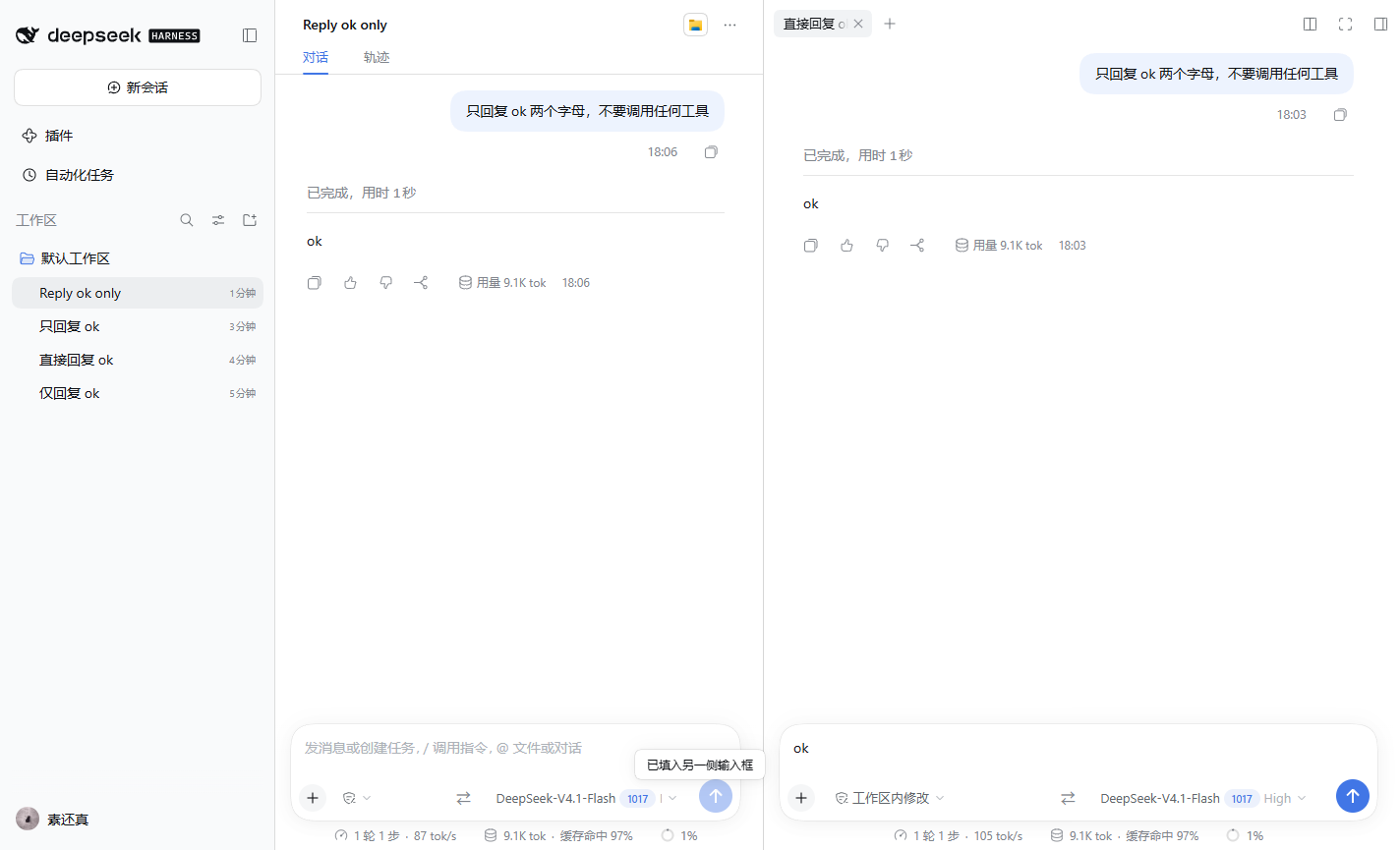Open permission mode dropdown in left input
Screen dimensions: 1400x850
click(x=356, y=798)
